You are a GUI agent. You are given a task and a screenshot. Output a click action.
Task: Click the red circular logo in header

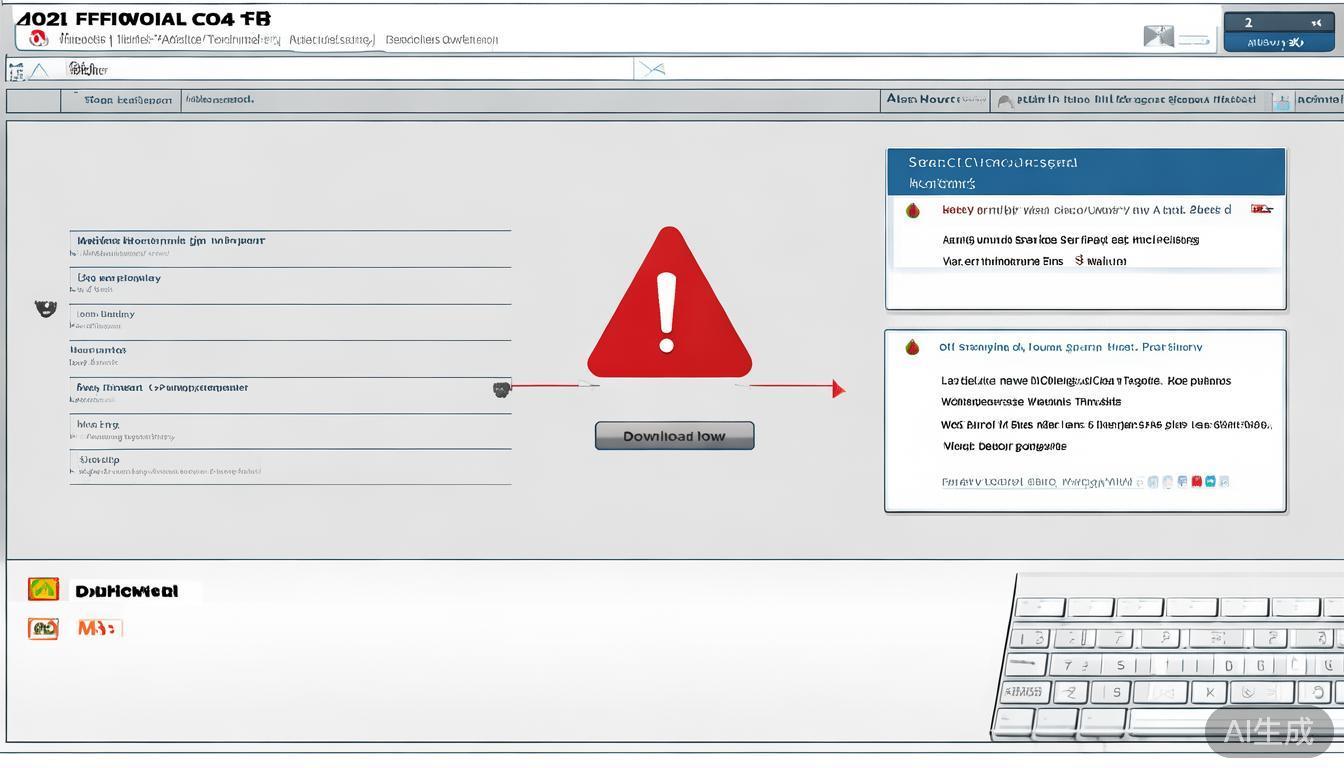(39, 39)
